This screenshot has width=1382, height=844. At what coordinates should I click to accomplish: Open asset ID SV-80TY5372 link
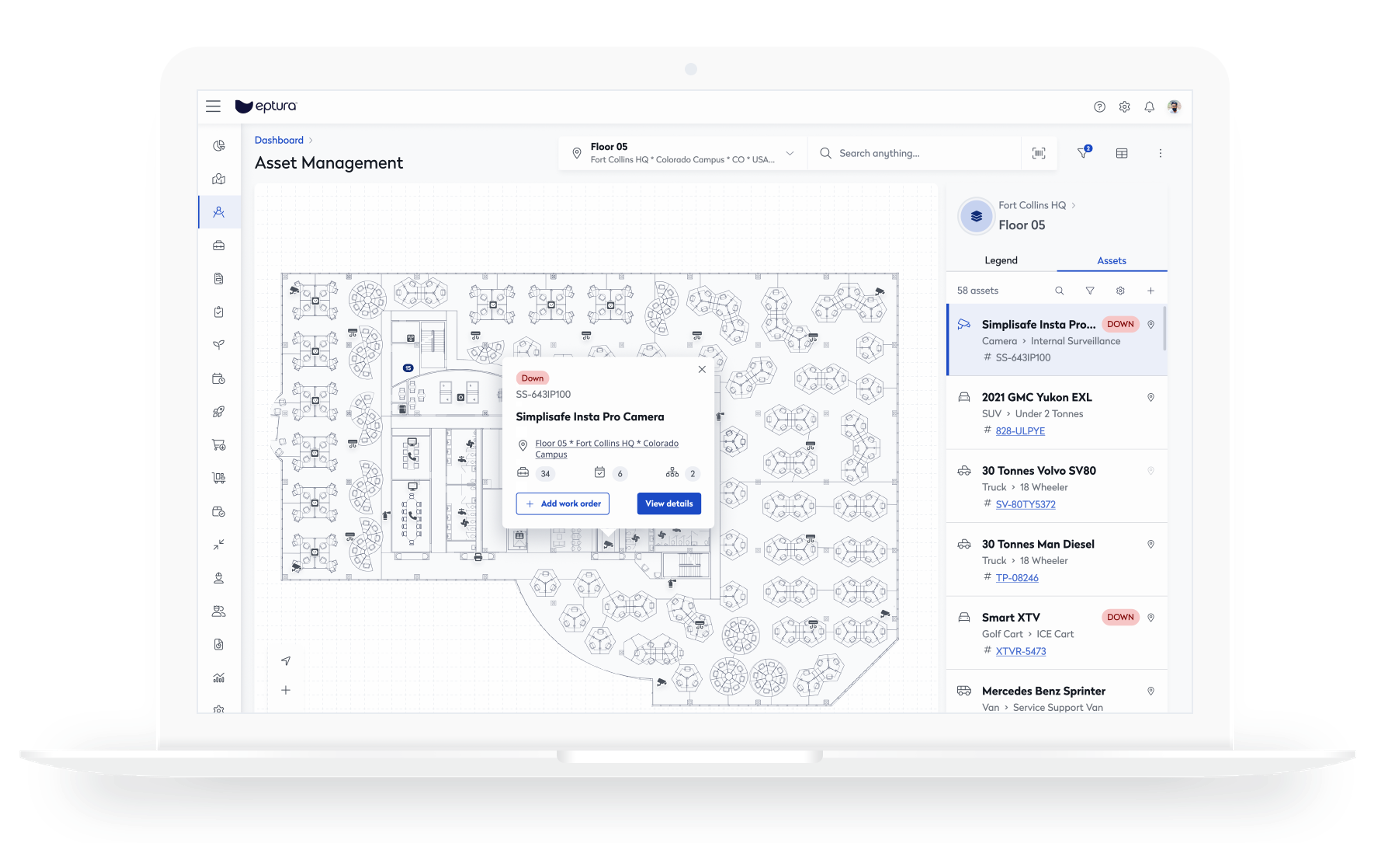[1026, 505]
